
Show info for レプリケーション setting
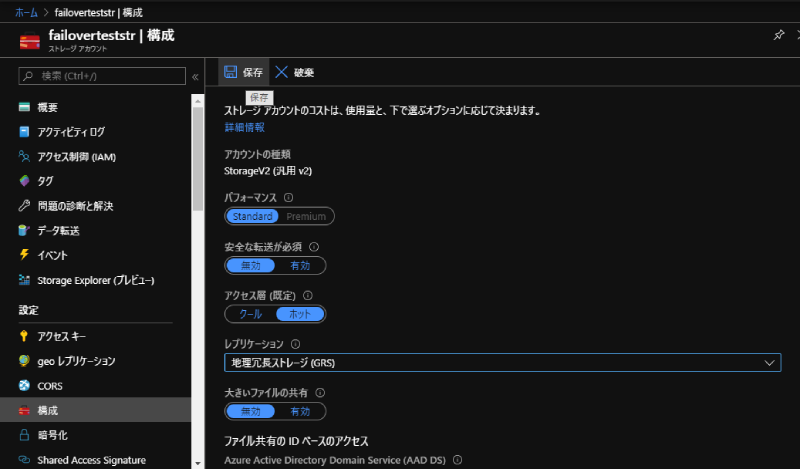295,344
